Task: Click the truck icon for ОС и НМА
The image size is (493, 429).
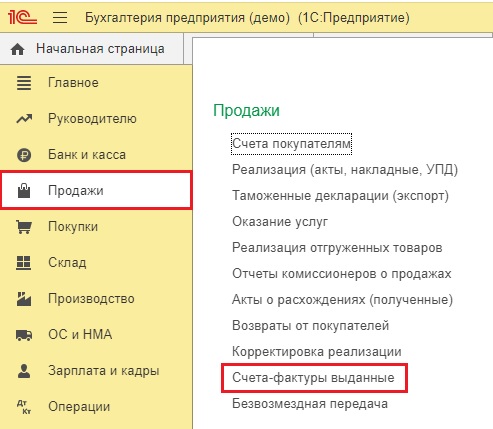Action: (24, 335)
